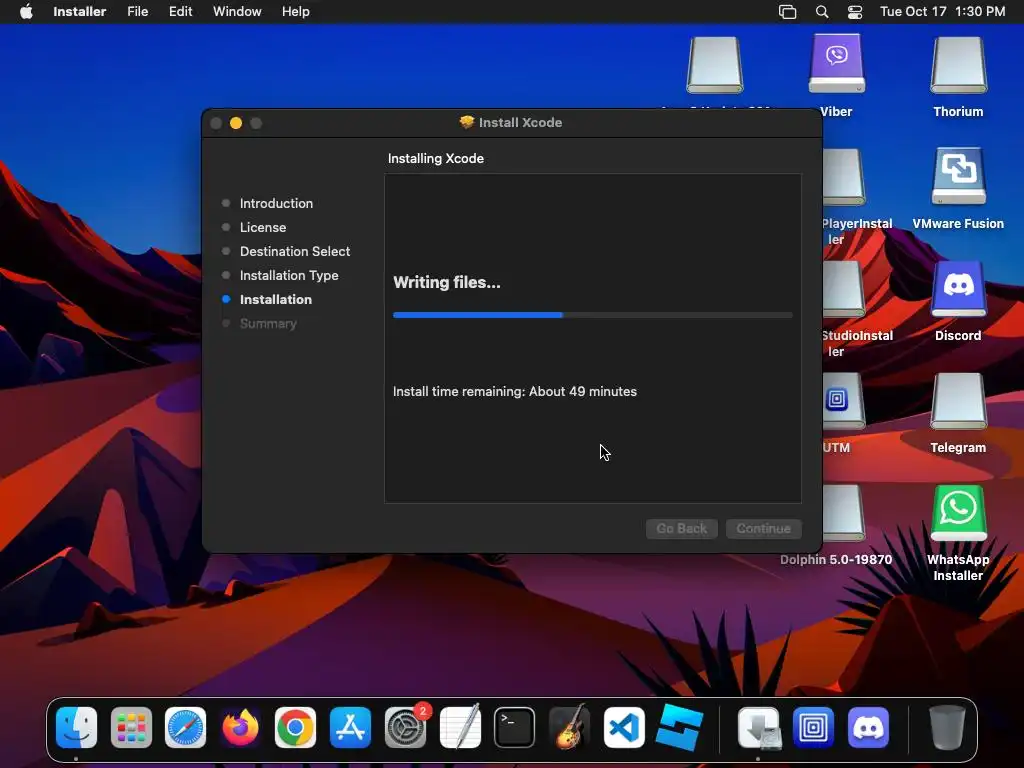Launch Firefox from the Dock
The image size is (1024, 768).
tap(240, 728)
